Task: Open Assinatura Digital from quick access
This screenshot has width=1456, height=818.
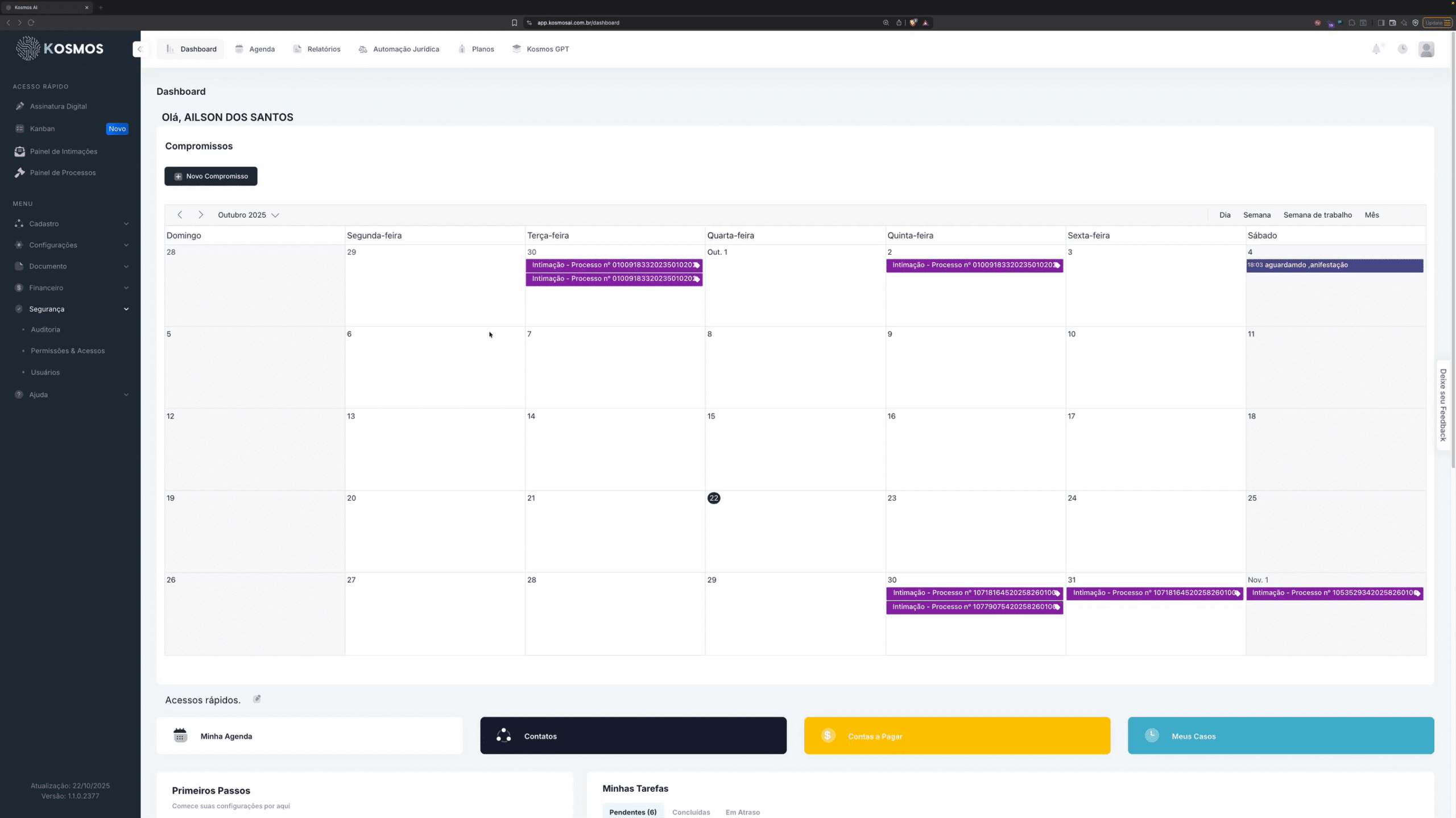Action: click(x=58, y=106)
